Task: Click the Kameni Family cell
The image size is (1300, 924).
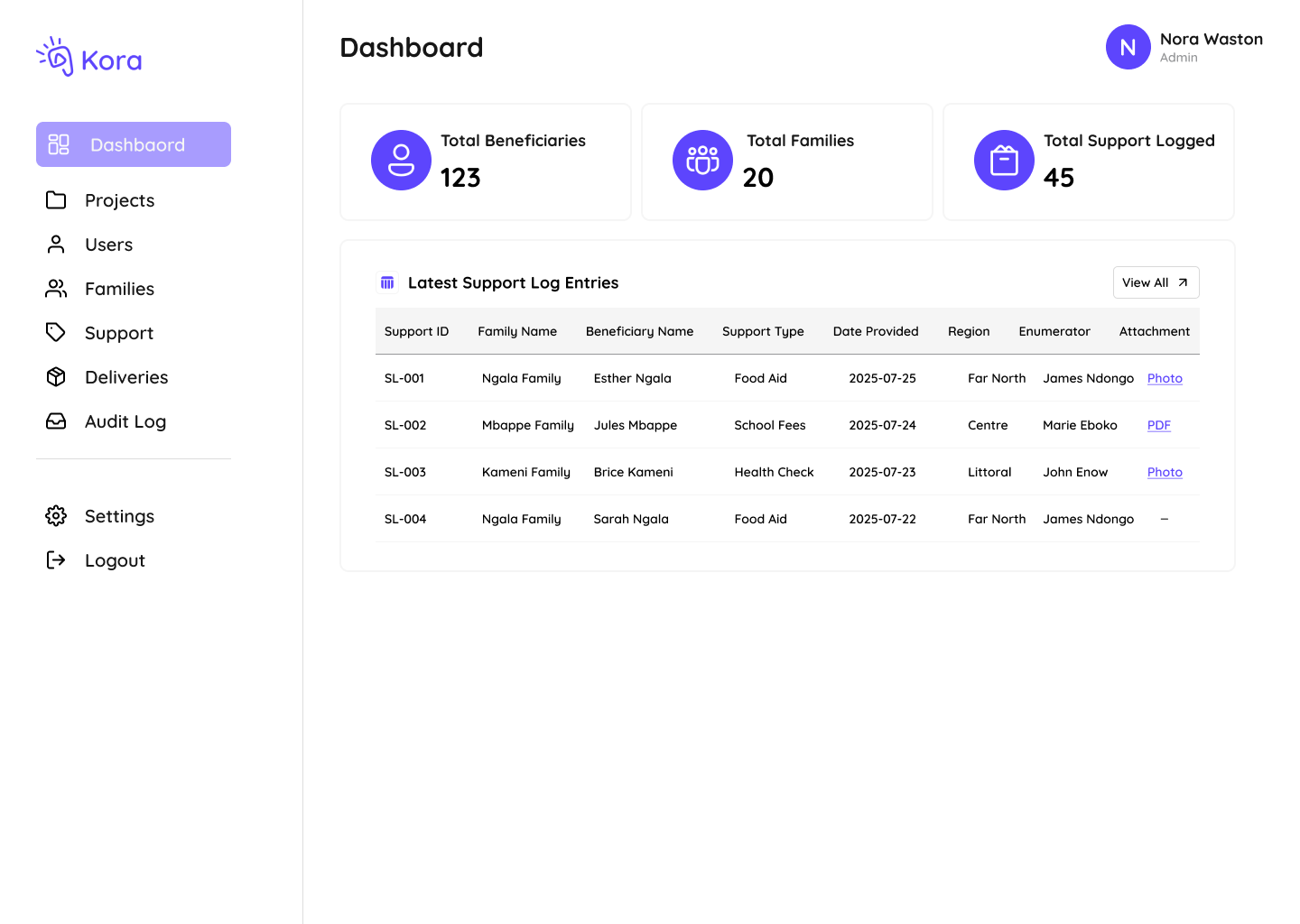Action: [x=526, y=472]
